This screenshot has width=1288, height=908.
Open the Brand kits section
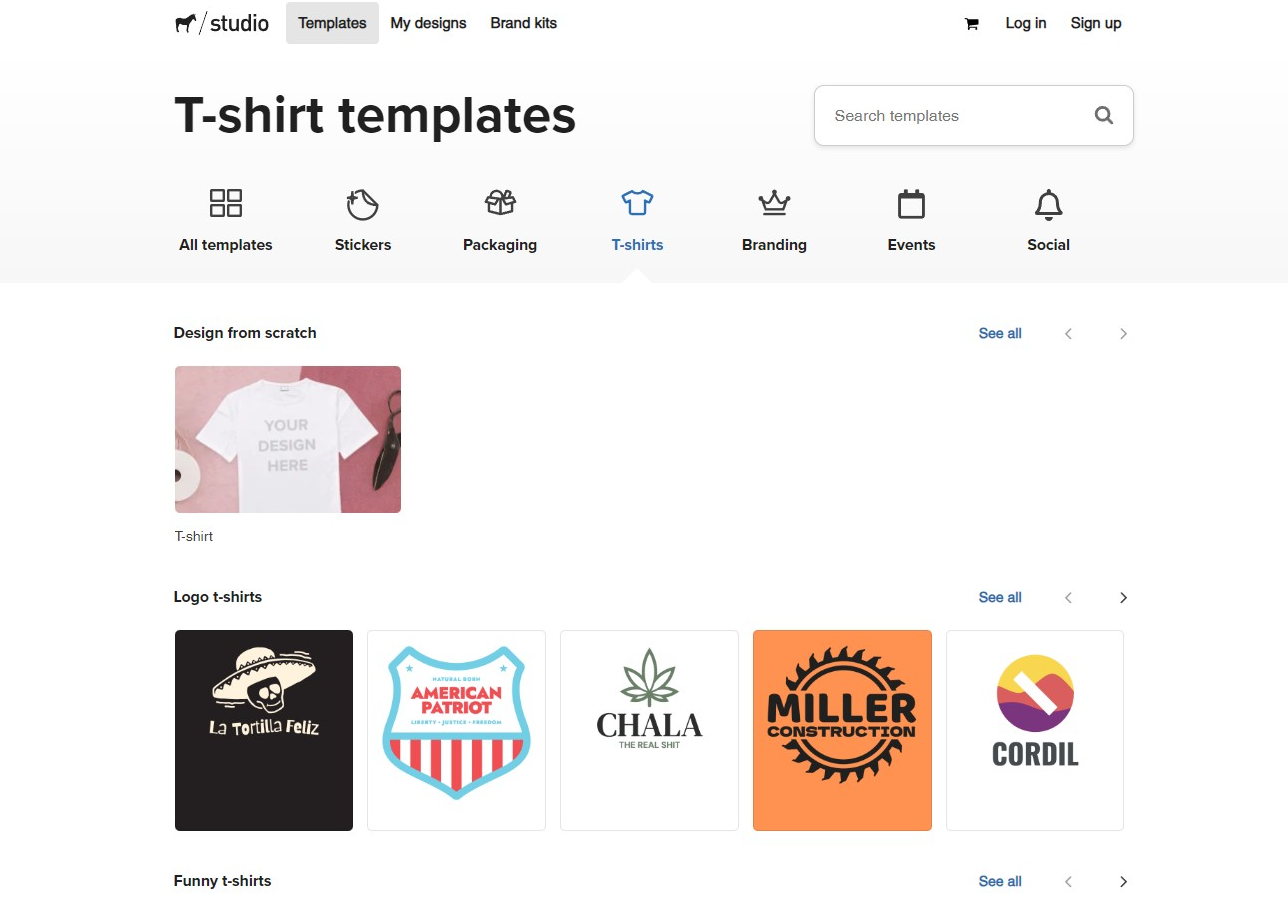(x=523, y=23)
